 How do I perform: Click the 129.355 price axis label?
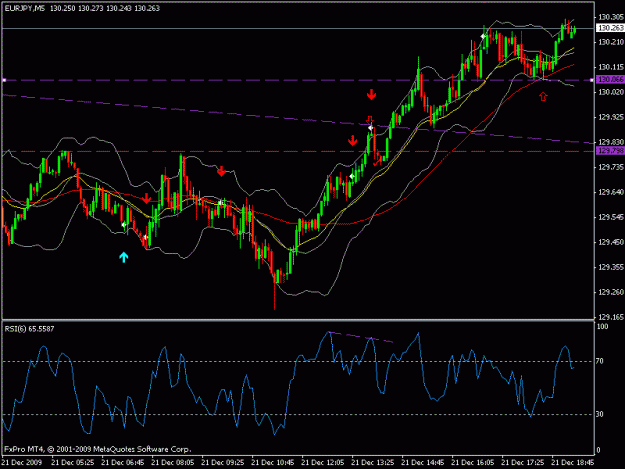611,267
